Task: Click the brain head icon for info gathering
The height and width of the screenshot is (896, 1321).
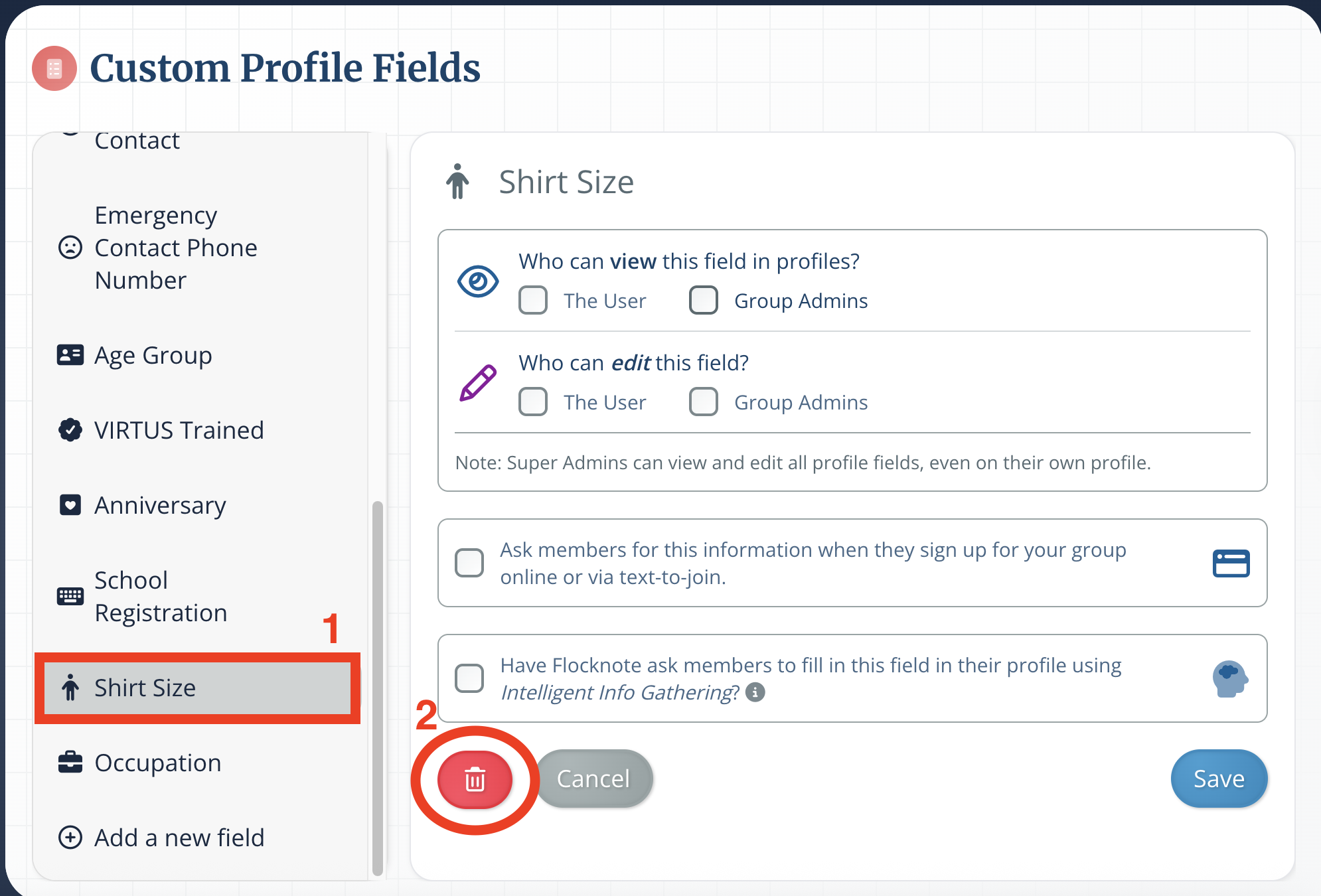Action: pos(1229,679)
